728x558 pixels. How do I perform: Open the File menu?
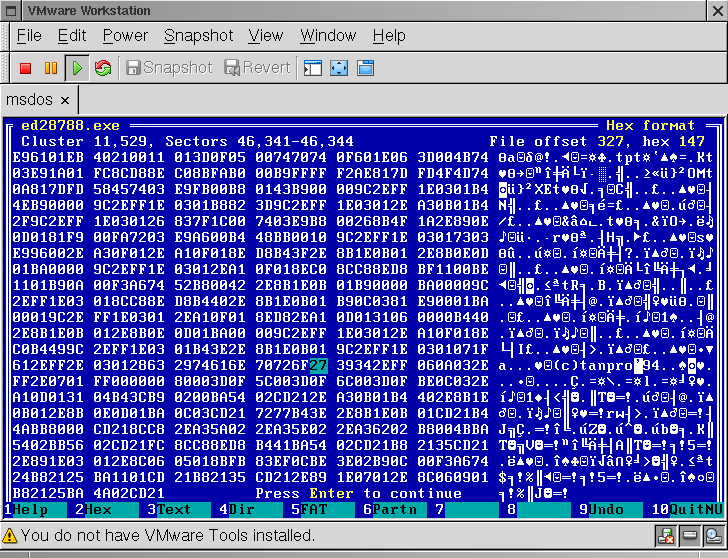pos(29,36)
